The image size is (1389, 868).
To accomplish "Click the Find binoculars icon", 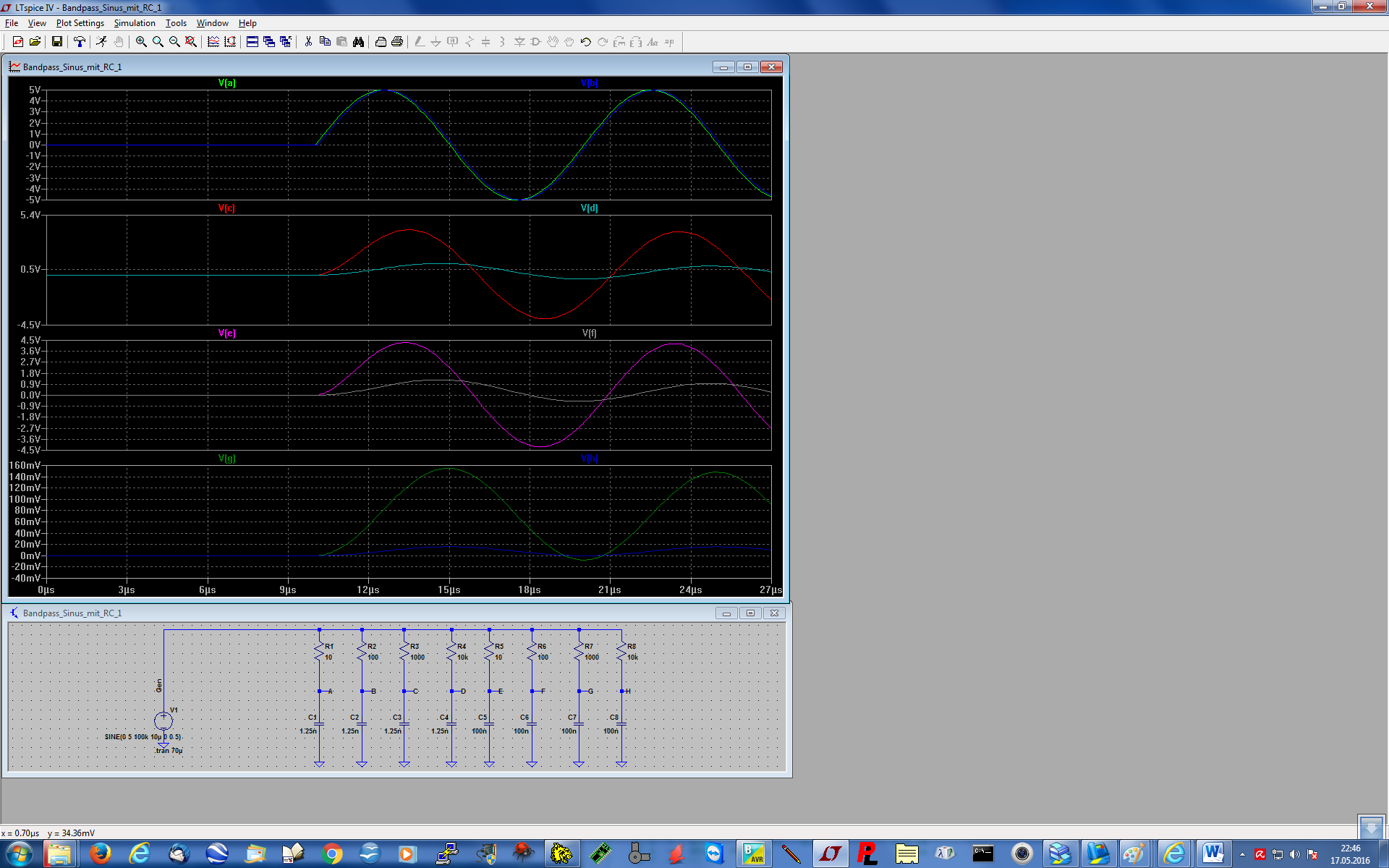I will coord(358,42).
